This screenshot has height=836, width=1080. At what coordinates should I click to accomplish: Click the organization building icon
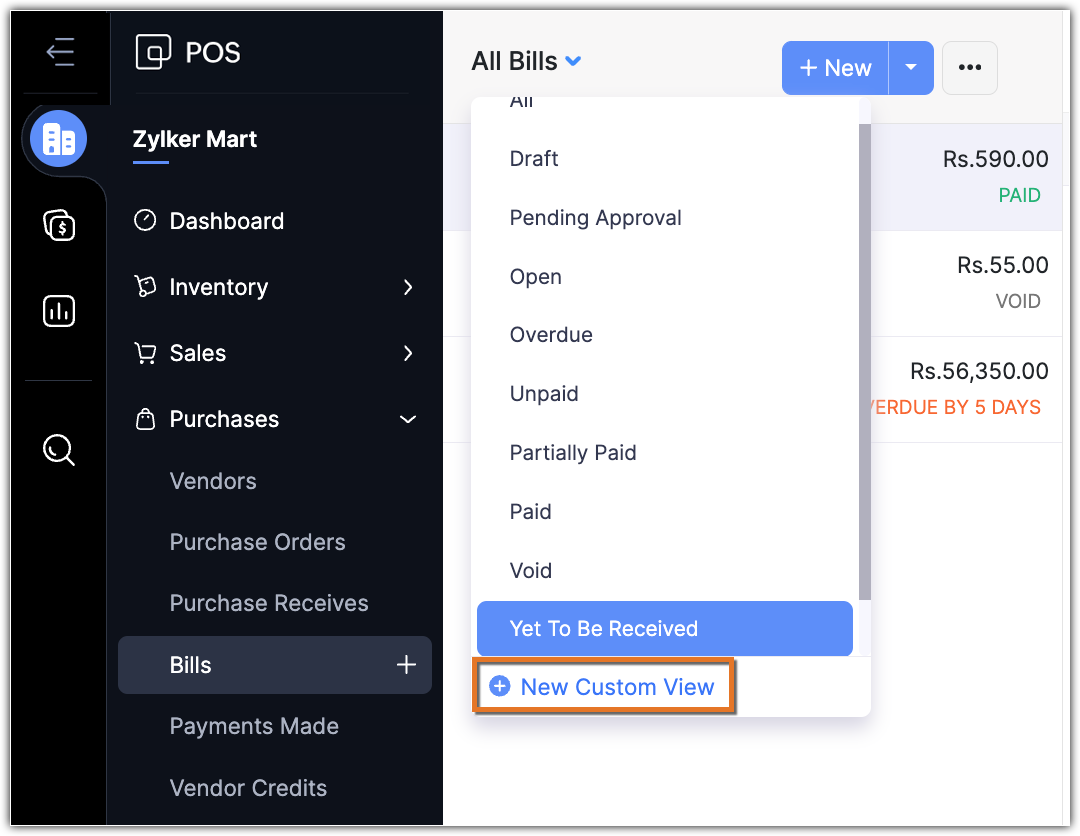pyautogui.click(x=59, y=139)
